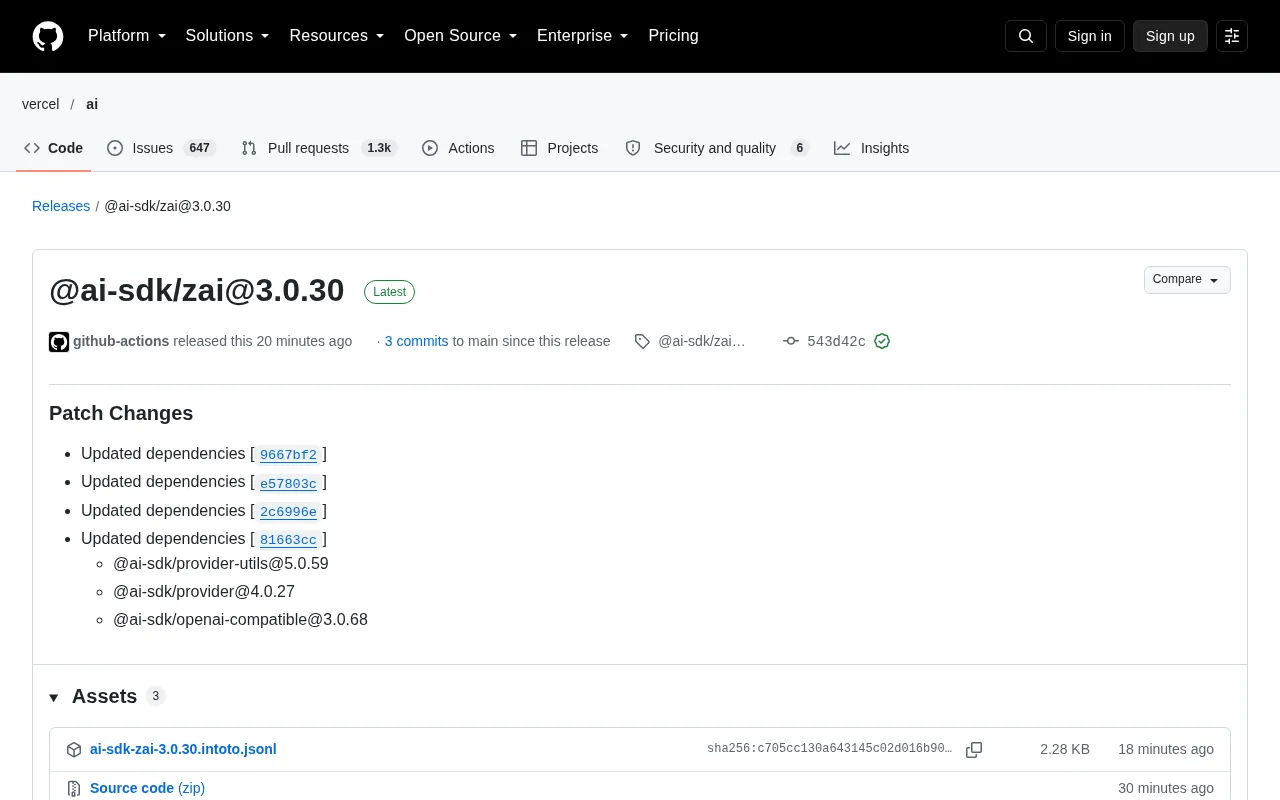Copy the sha256 checksum of the intoto.jsonl file

[x=974, y=749]
